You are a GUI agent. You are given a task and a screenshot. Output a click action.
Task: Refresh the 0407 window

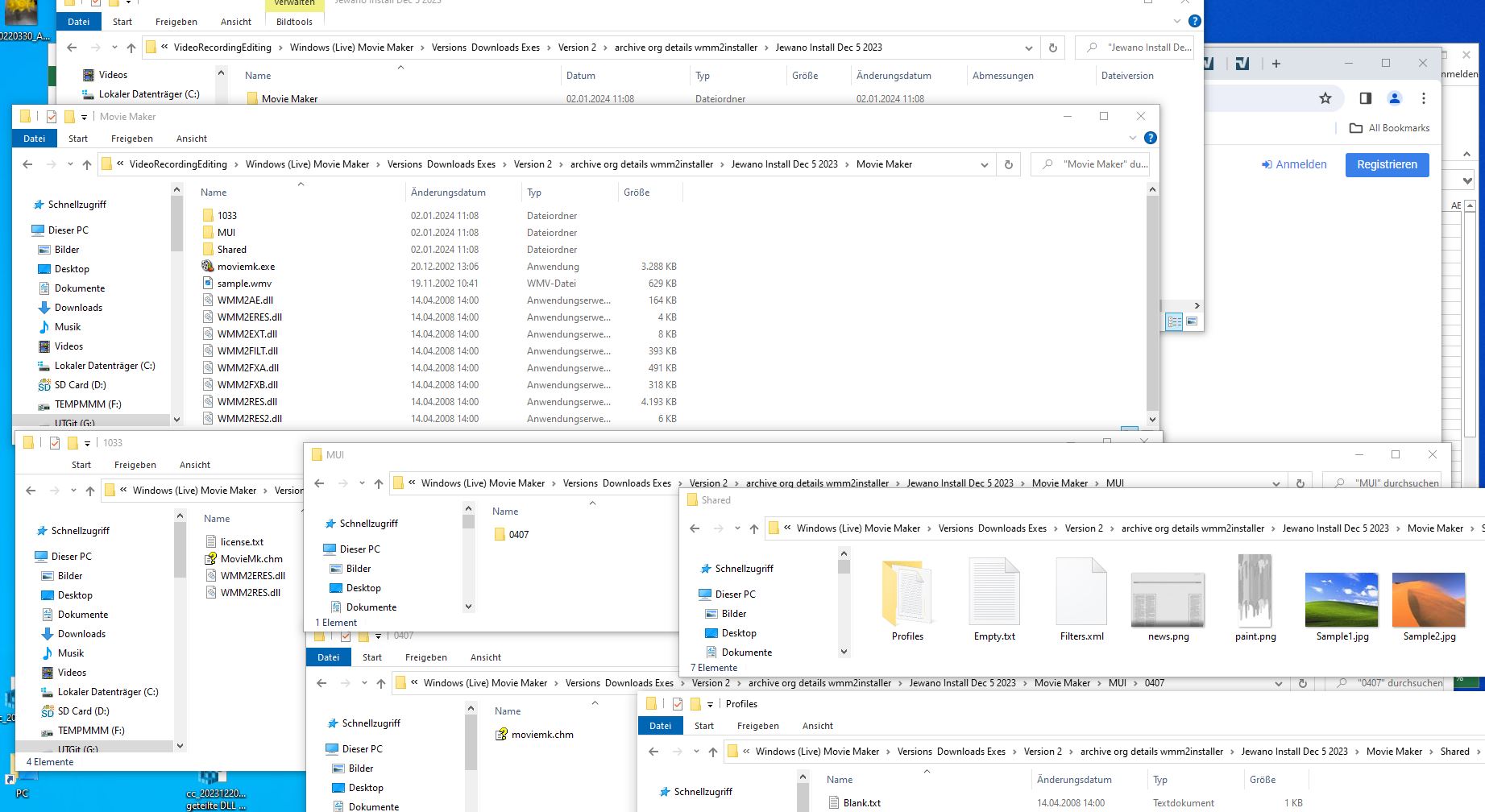[1302, 683]
